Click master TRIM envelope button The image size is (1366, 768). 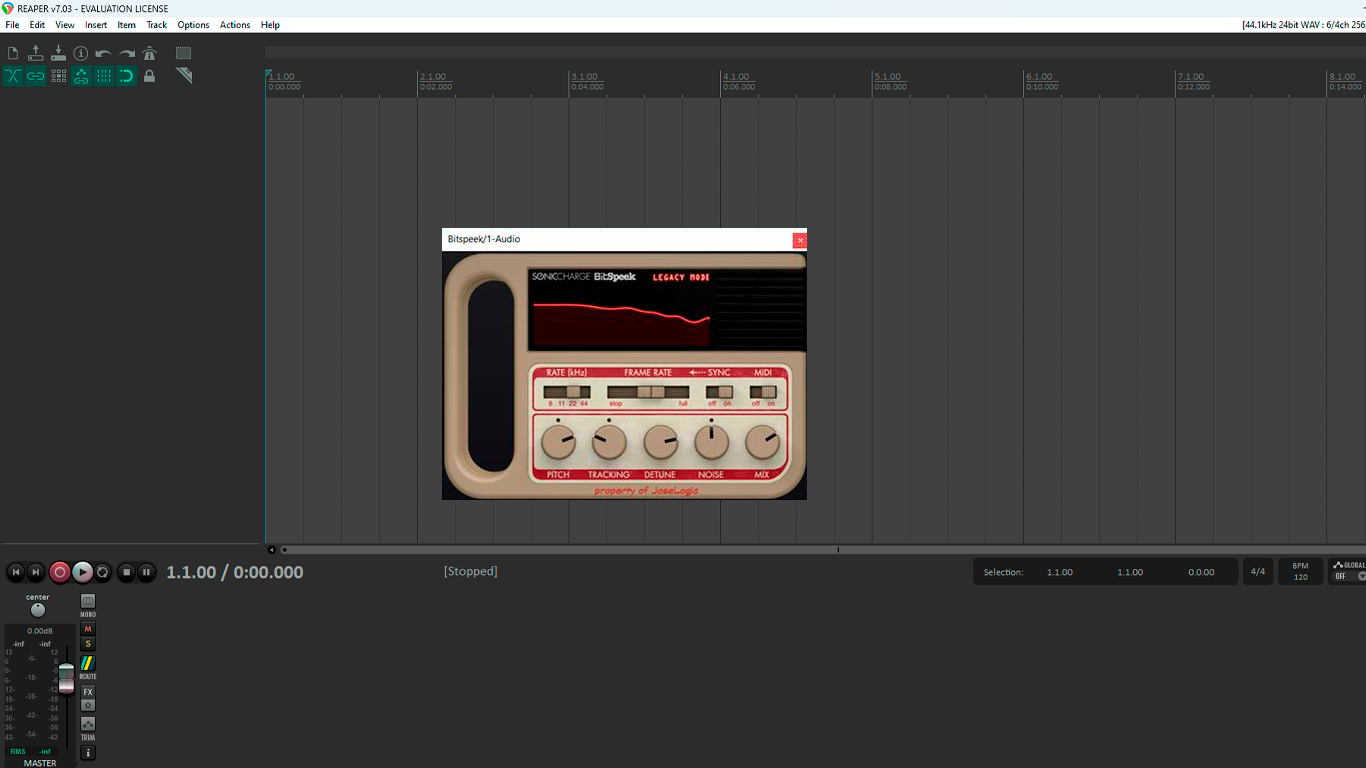pyautogui.click(x=88, y=724)
